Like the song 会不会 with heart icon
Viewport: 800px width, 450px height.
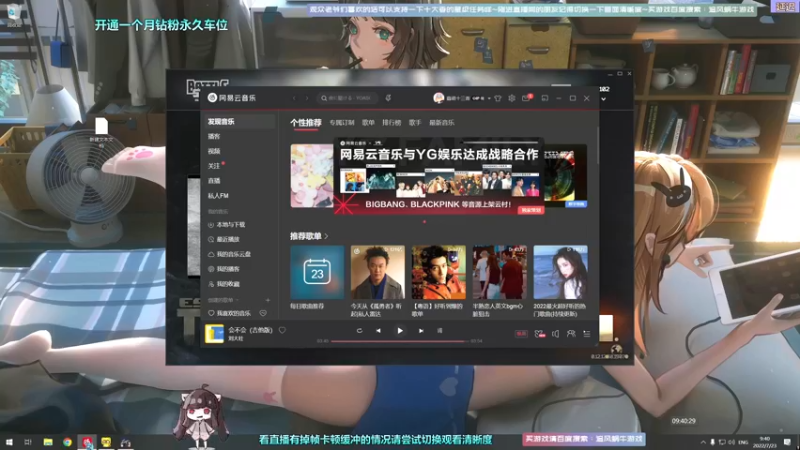click(x=282, y=330)
